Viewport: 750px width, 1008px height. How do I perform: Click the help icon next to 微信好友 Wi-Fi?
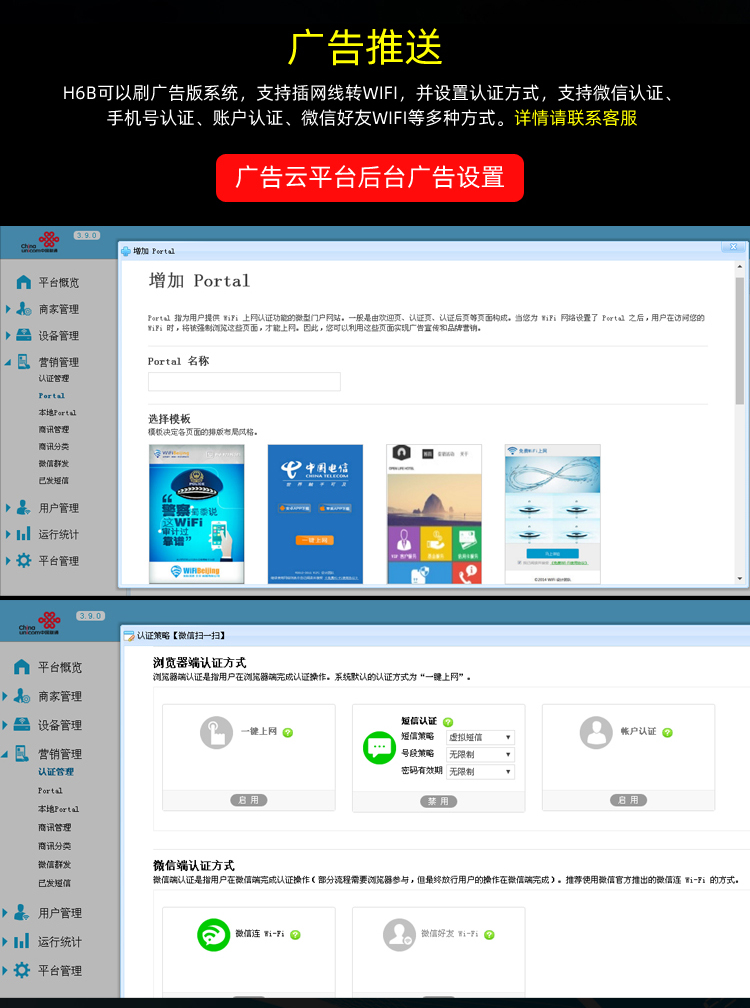[x=489, y=935]
